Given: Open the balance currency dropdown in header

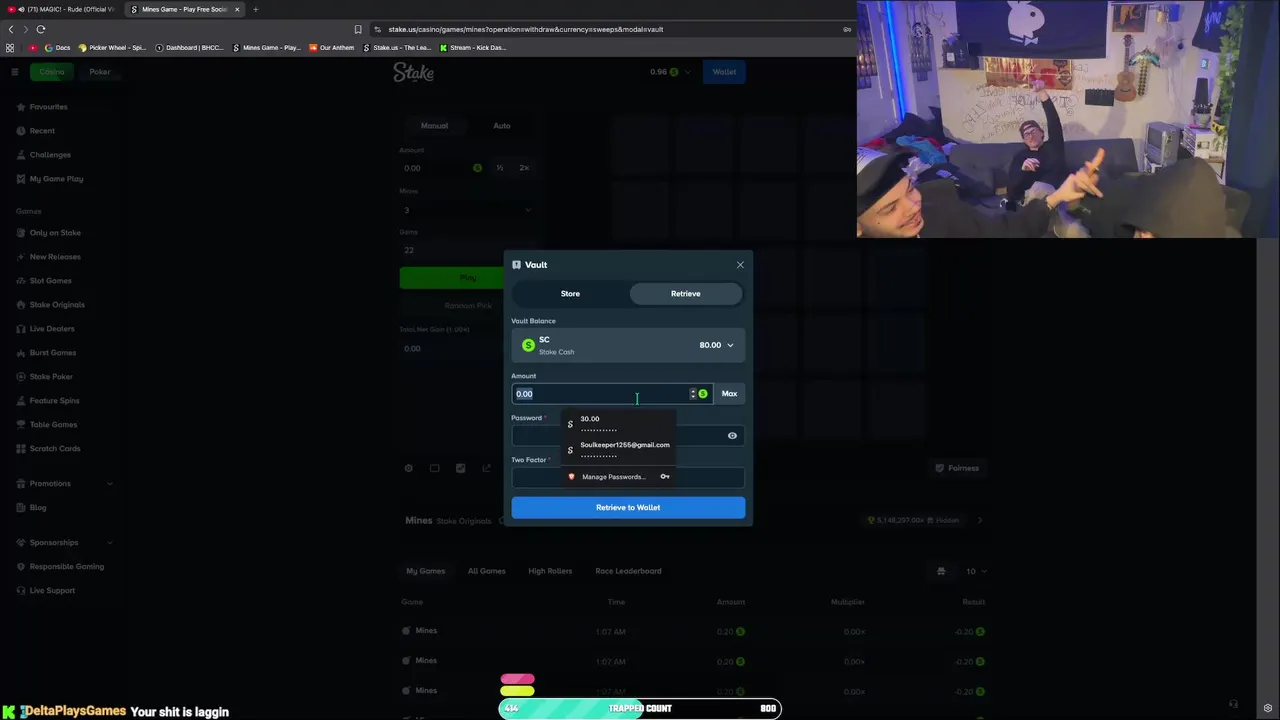Looking at the screenshot, I should coord(670,72).
